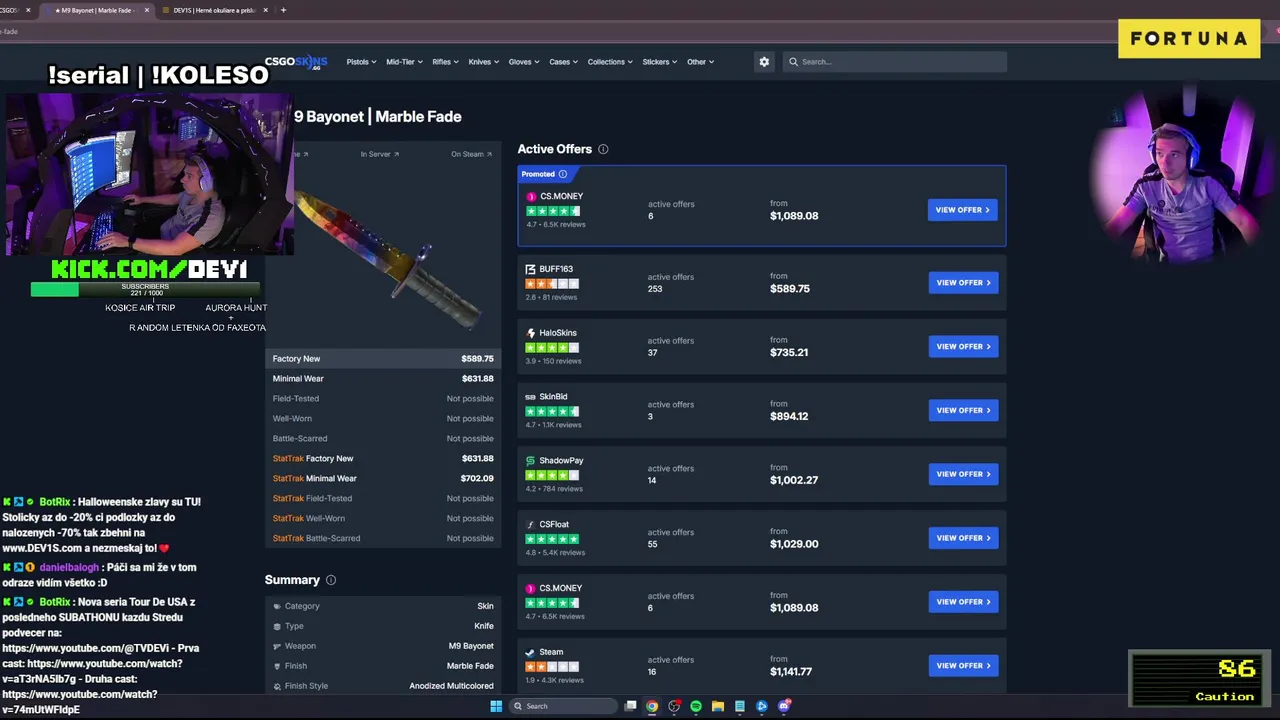The image size is (1280, 720).
Task: Click the Windows taskbar Search box
Action: 562,706
